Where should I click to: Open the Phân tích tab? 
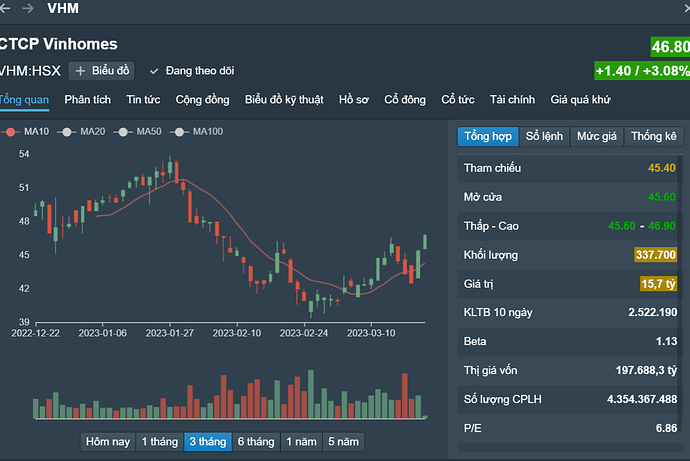(x=88, y=99)
